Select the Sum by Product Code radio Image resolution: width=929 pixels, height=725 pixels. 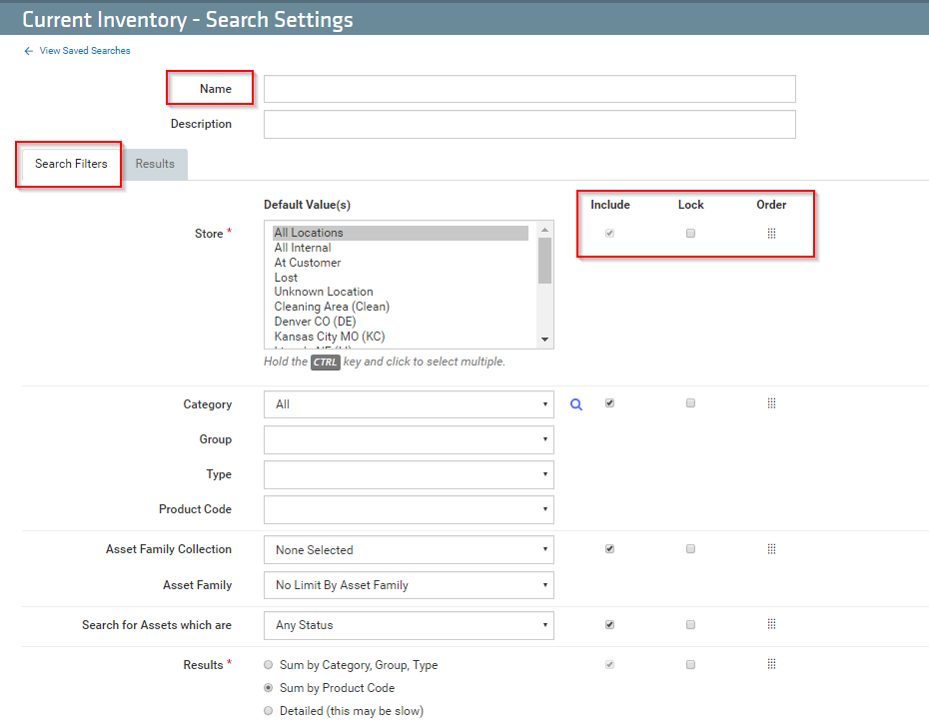point(268,688)
